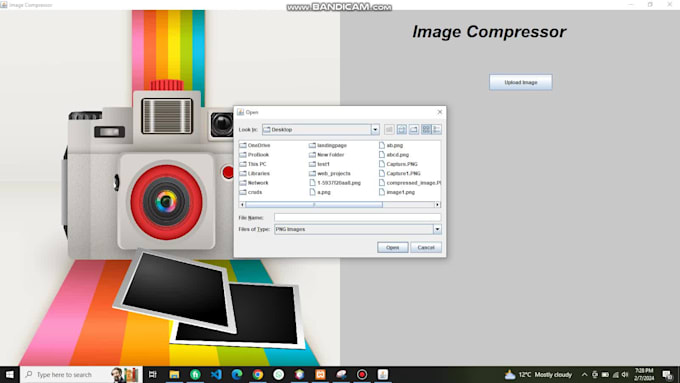
Task: Click the Upload Image button
Action: tap(521, 82)
